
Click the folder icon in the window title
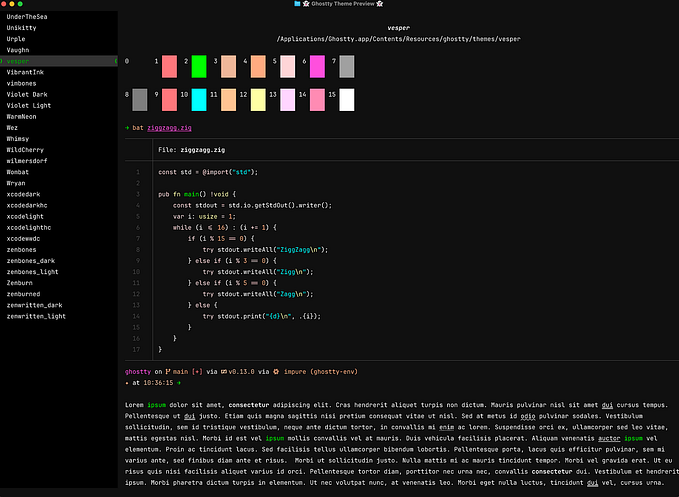(x=297, y=3)
